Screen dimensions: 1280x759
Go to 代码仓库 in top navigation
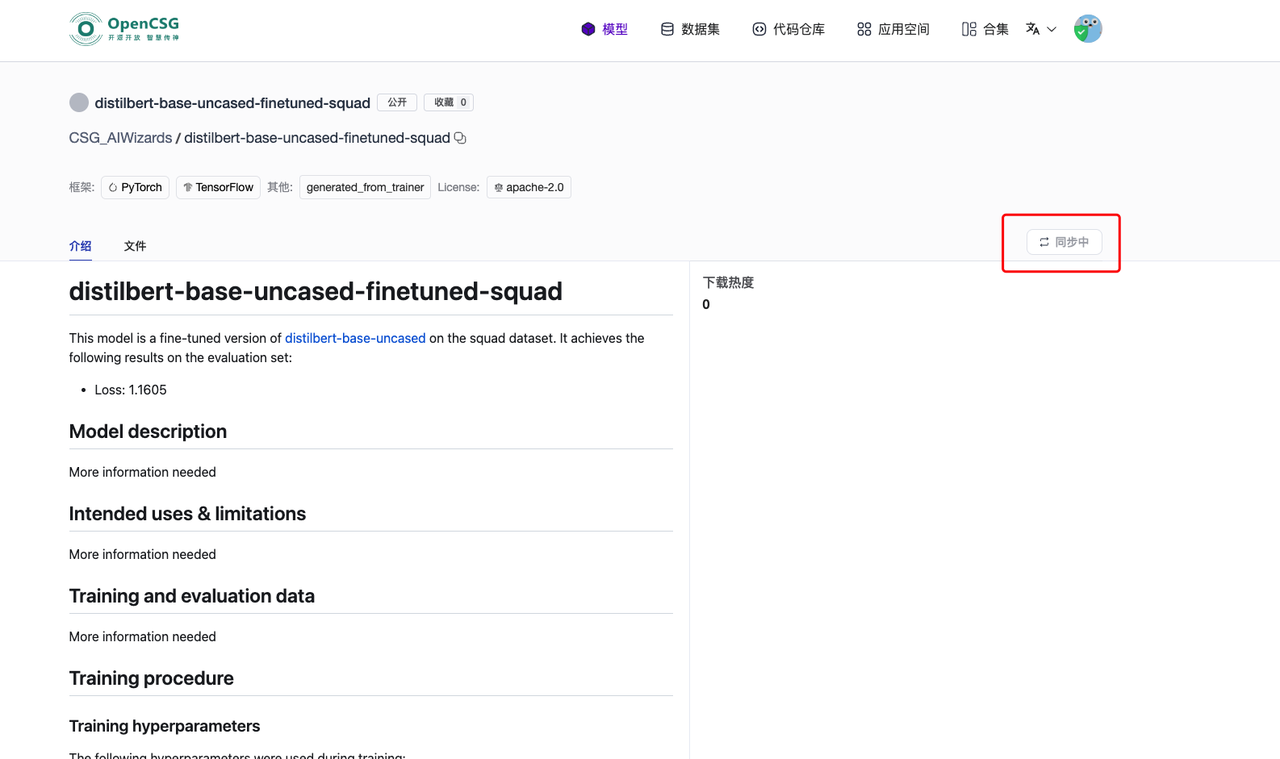[788, 29]
